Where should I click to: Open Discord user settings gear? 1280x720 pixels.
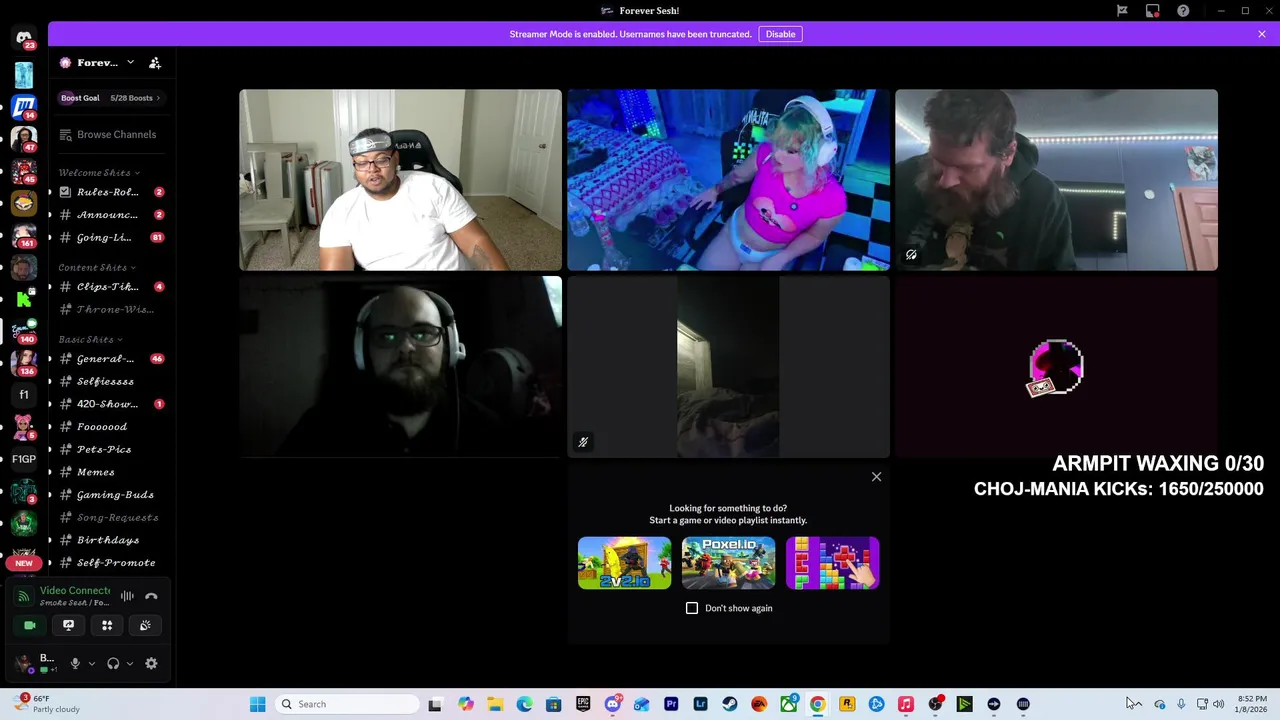click(x=151, y=663)
